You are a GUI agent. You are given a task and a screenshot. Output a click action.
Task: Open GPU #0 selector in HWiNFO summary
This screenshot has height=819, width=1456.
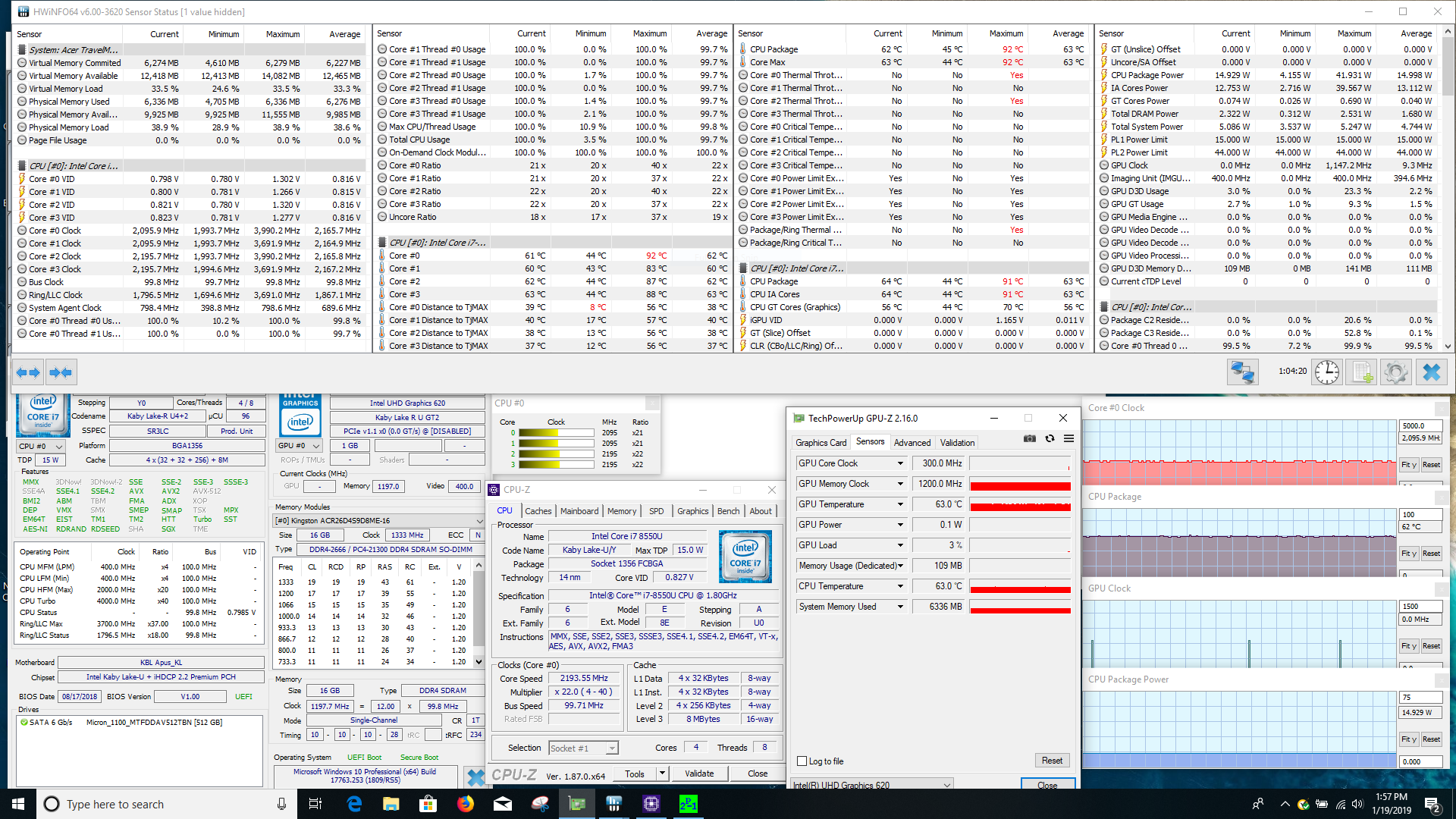300,446
